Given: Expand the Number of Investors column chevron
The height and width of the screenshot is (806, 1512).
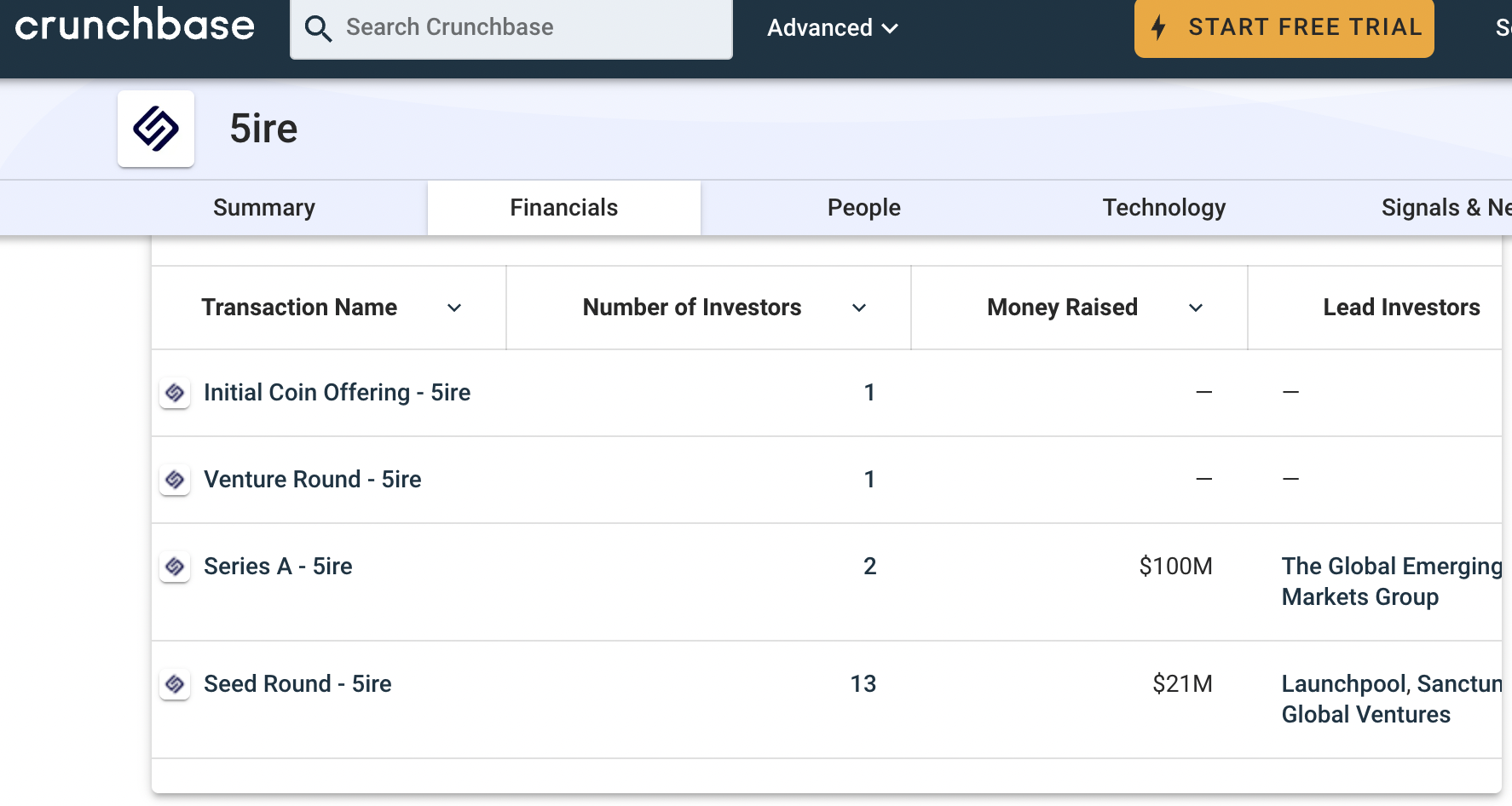Looking at the screenshot, I should click(x=859, y=308).
